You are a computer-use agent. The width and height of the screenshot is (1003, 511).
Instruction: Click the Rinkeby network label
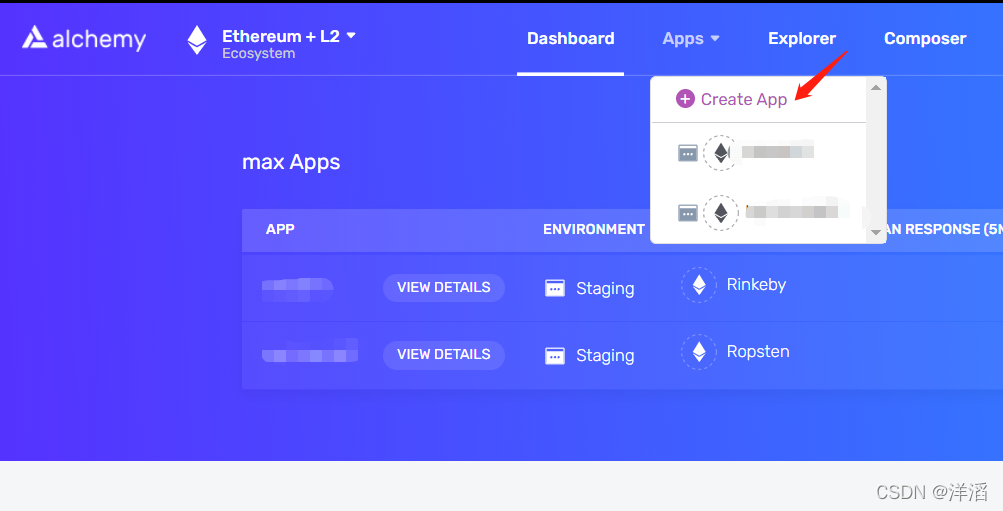756,285
